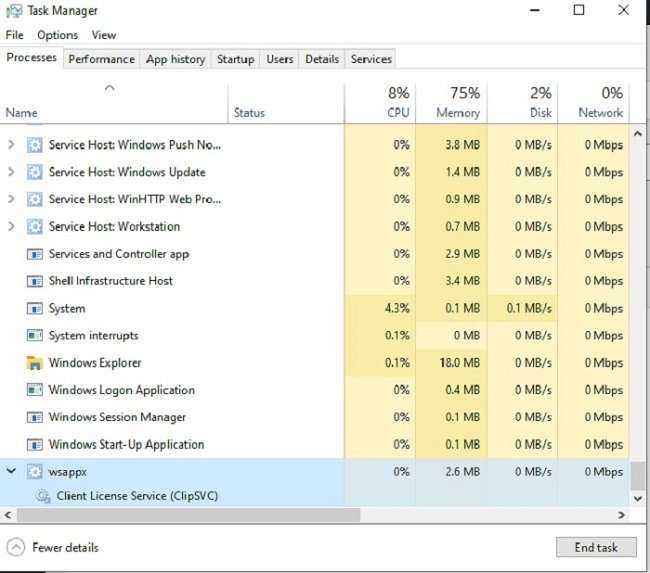The width and height of the screenshot is (650, 573).
Task: Collapse the wsappx process group
Action: coord(11,471)
